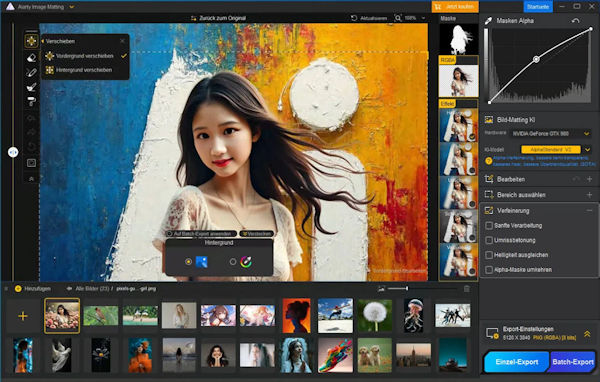600x382 pixels.
Task: Select the Eraser tool in left toolbar
Action: tap(31, 57)
